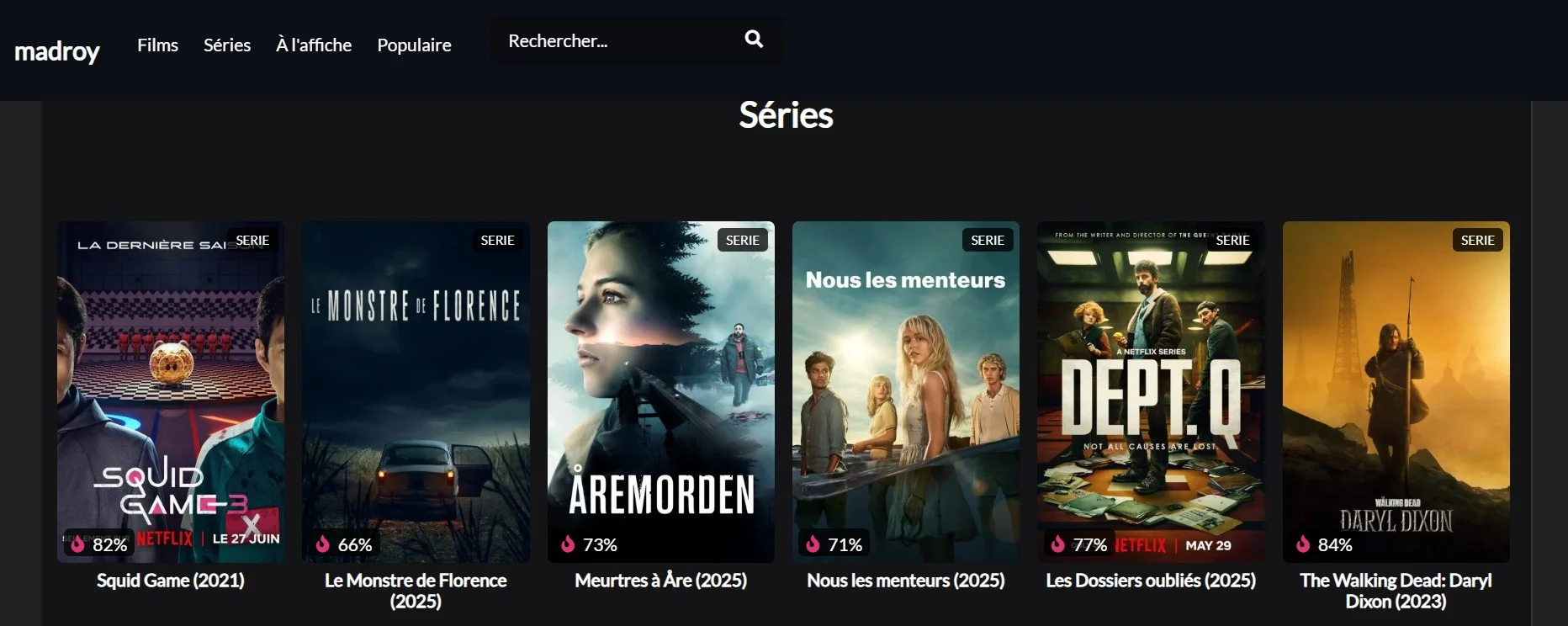1568x626 pixels.
Task: Click the search magnifier icon
Action: pos(754,39)
